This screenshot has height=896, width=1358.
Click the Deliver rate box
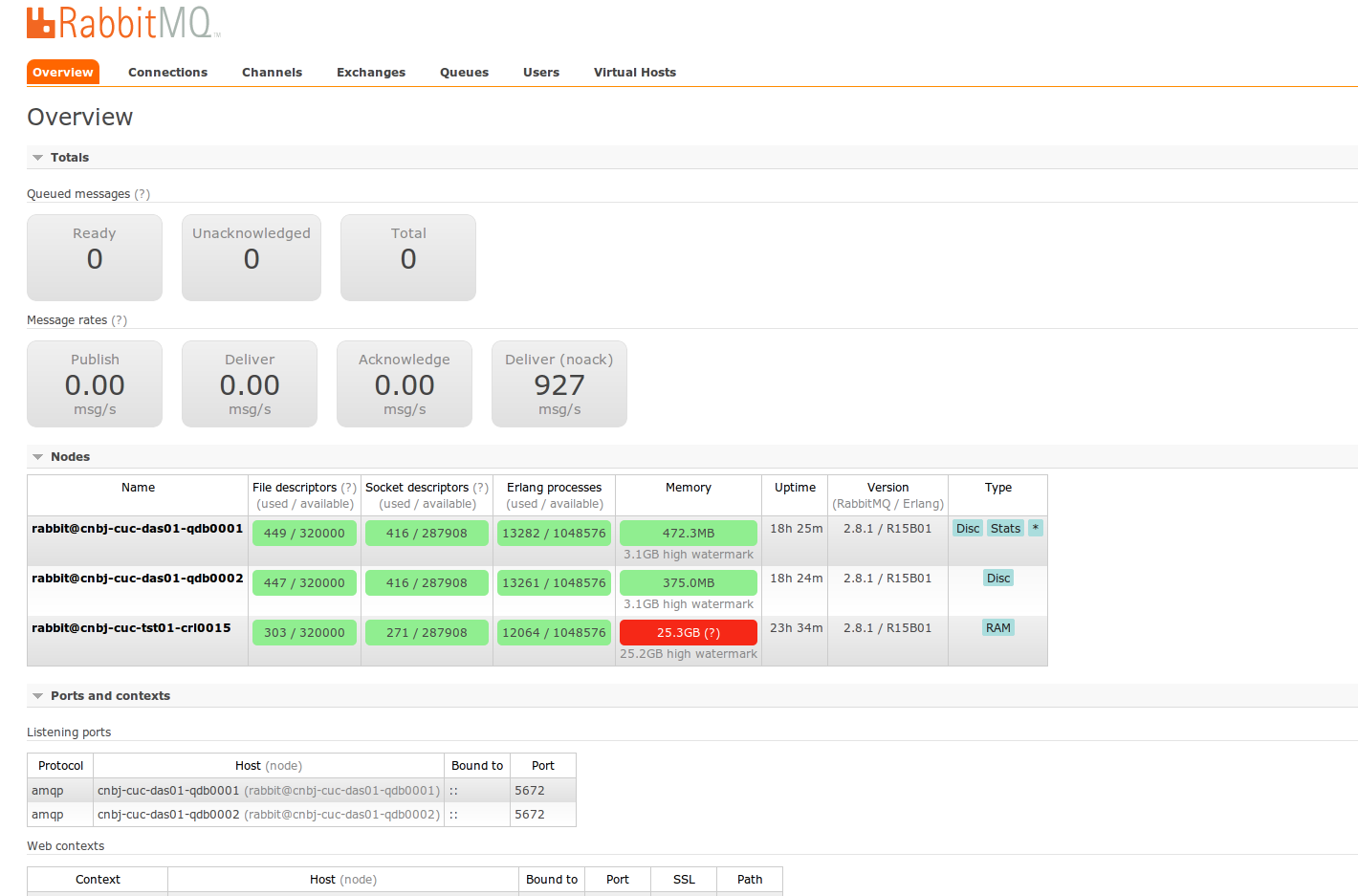click(x=250, y=383)
